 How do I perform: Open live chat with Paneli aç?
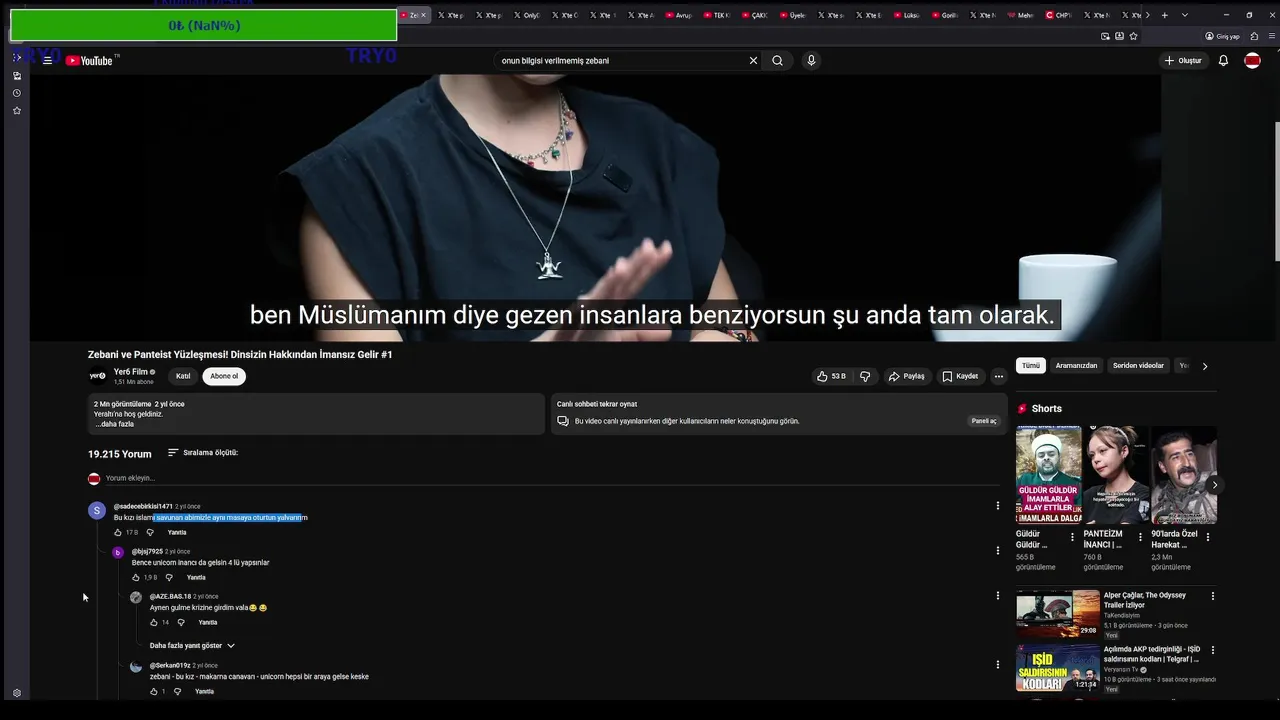(x=984, y=421)
